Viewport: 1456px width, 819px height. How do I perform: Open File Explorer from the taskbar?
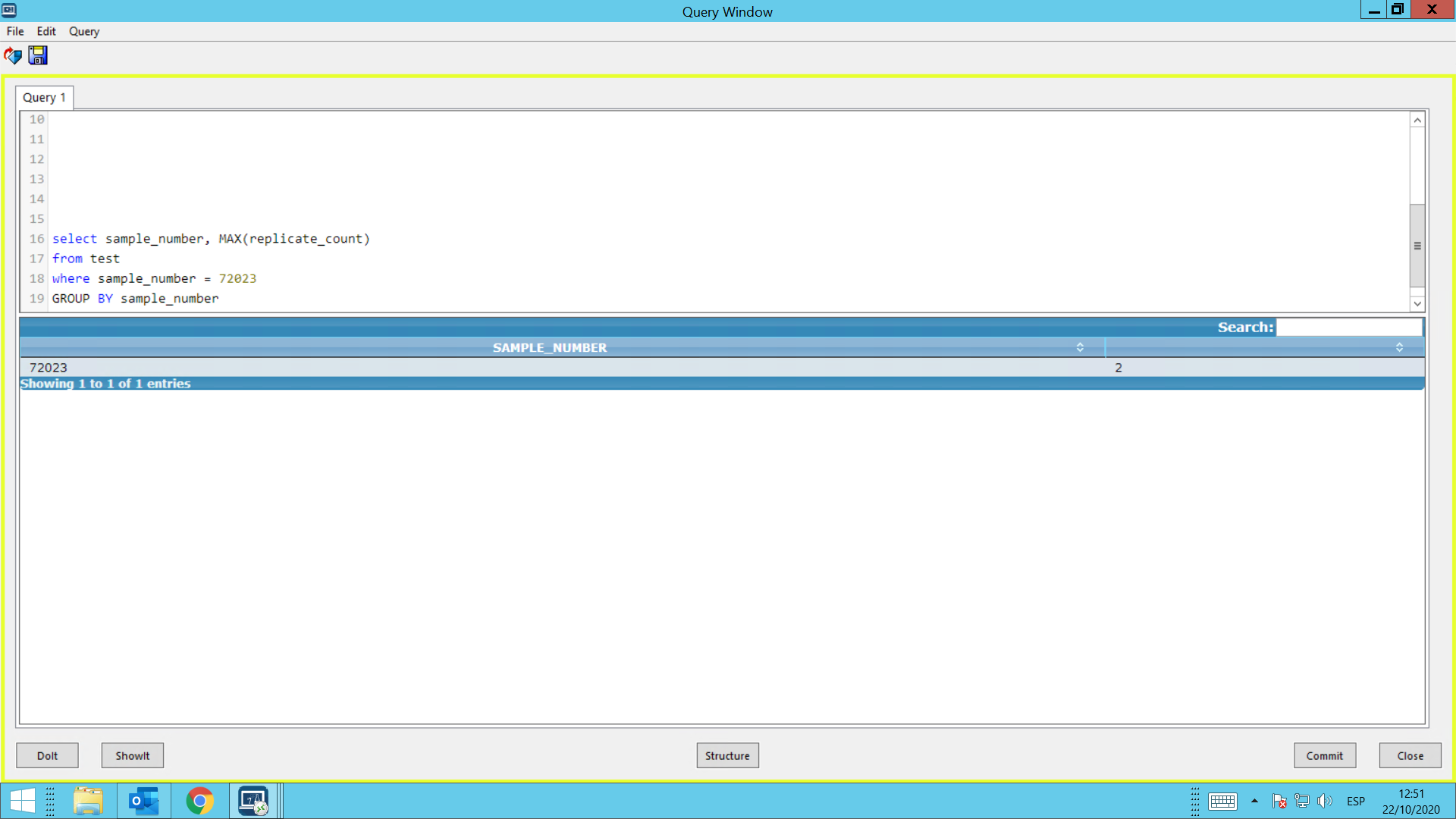88,801
